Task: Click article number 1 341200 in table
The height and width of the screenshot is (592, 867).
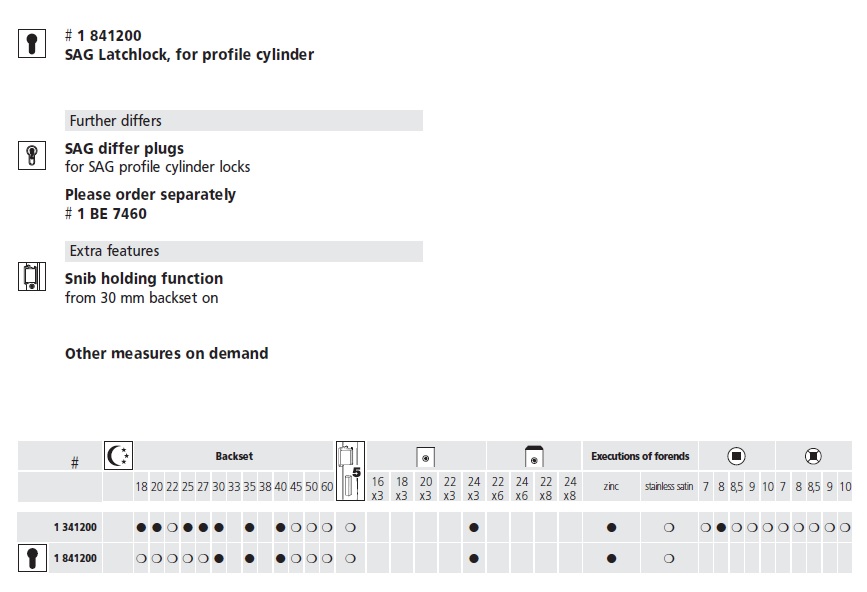Action: tap(75, 527)
